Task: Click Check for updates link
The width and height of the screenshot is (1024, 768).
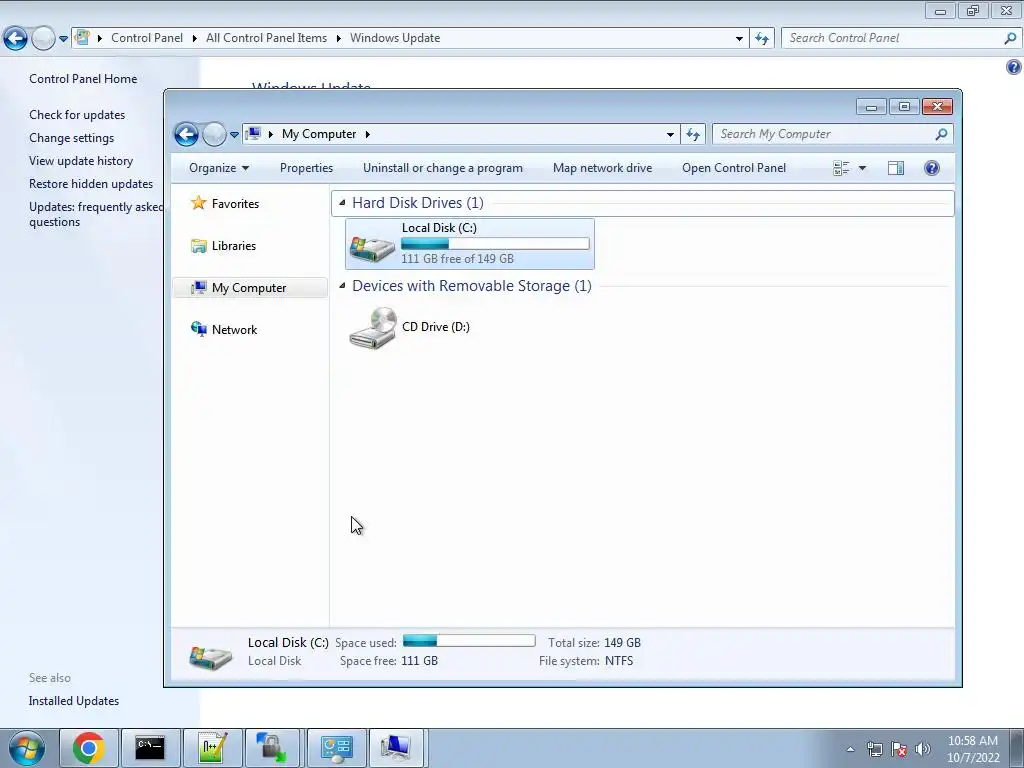Action: [77, 115]
